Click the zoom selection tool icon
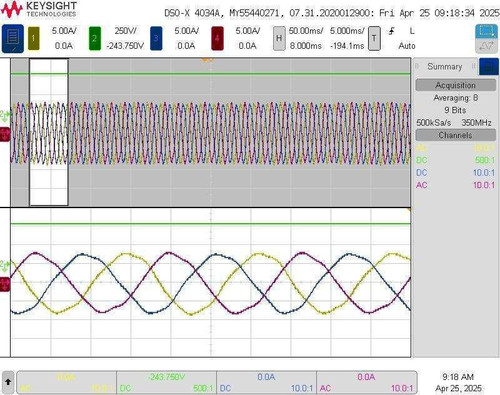 pyautogui.click(x=486, y=32)
